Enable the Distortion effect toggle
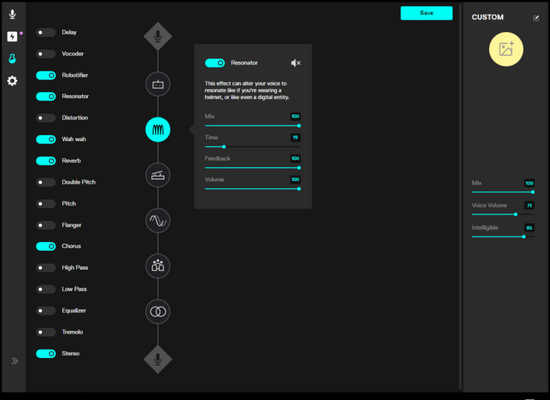This screenshot has height=400, width=550. [x=46, y=118]
